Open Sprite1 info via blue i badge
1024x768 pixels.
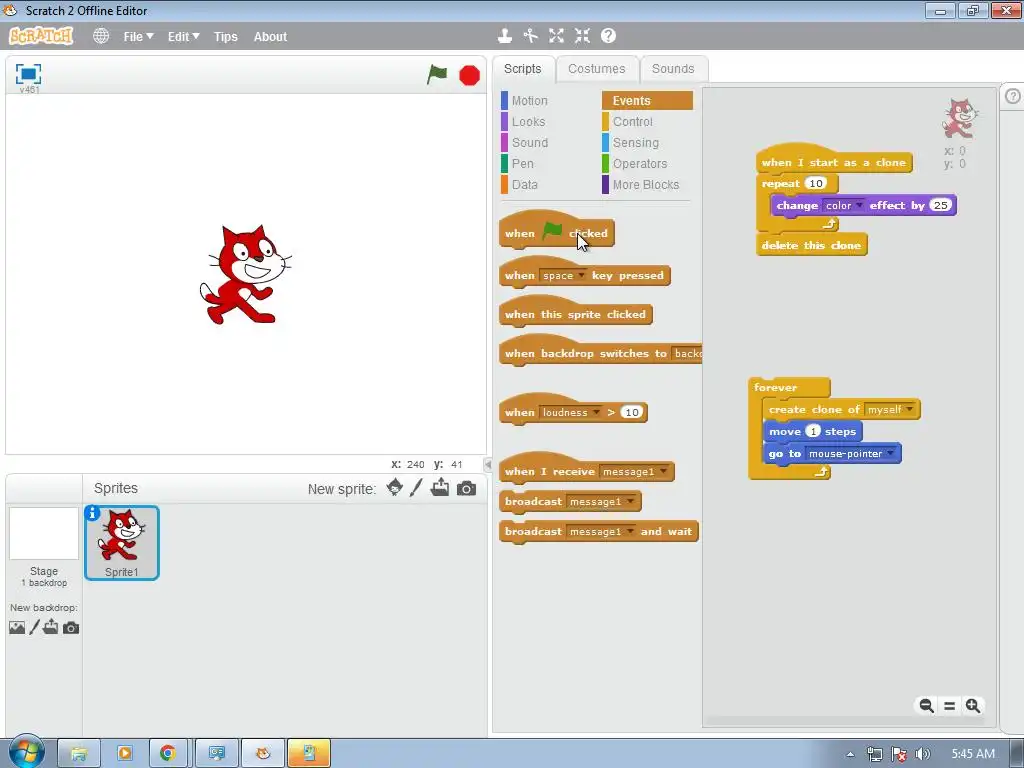(x=93, y=513)
